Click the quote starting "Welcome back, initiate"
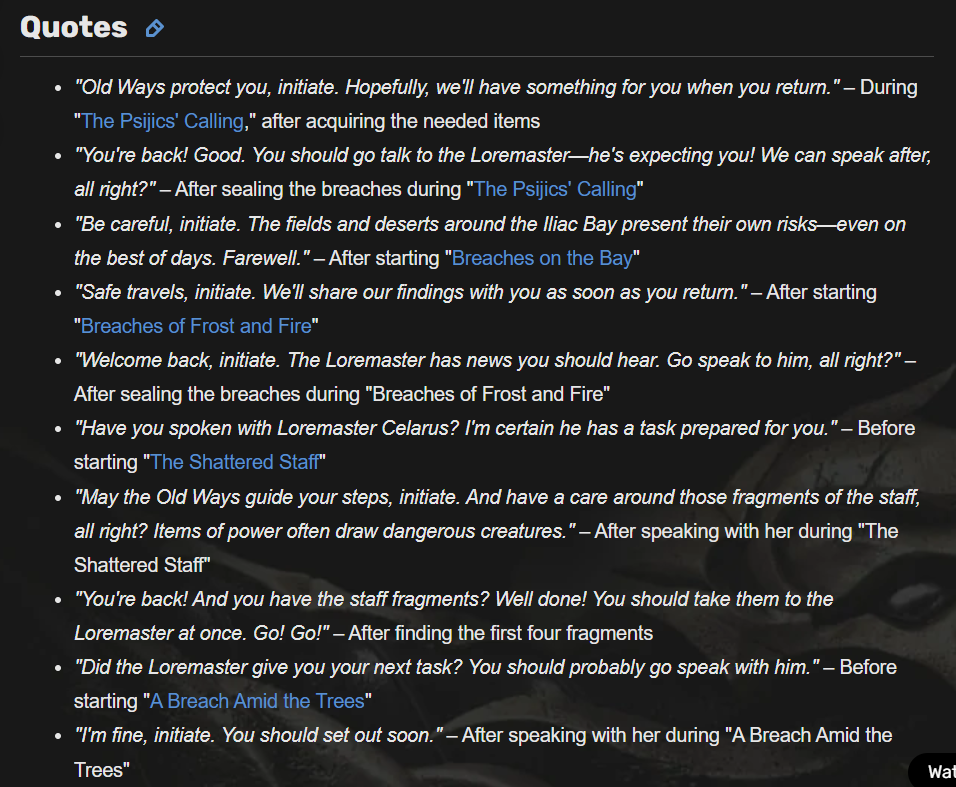Screen dimensions: 956x787 (487, 360)
